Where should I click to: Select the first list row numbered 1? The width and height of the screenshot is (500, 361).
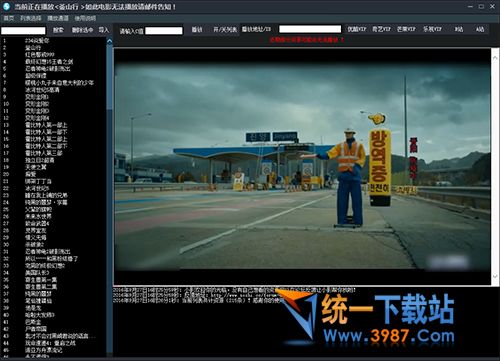(x=53, y=41)
